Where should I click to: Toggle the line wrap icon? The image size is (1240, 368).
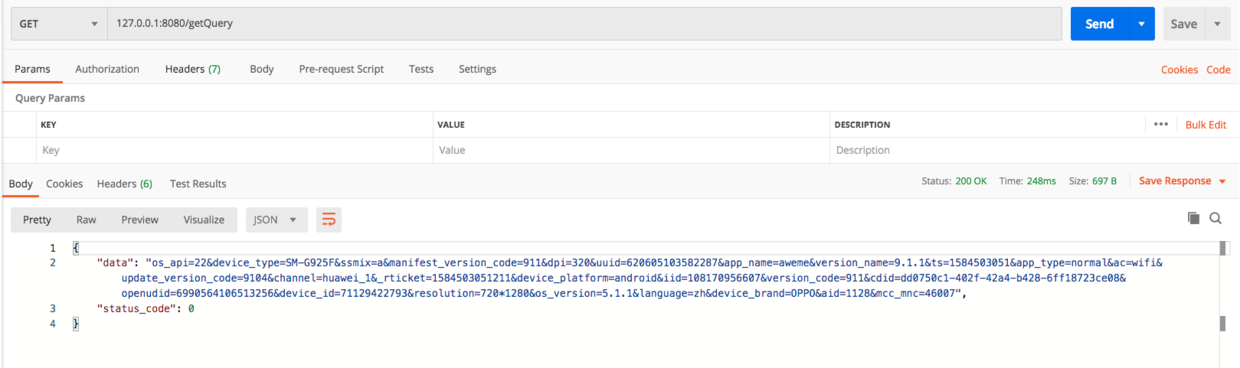click(x=329, y=220)
